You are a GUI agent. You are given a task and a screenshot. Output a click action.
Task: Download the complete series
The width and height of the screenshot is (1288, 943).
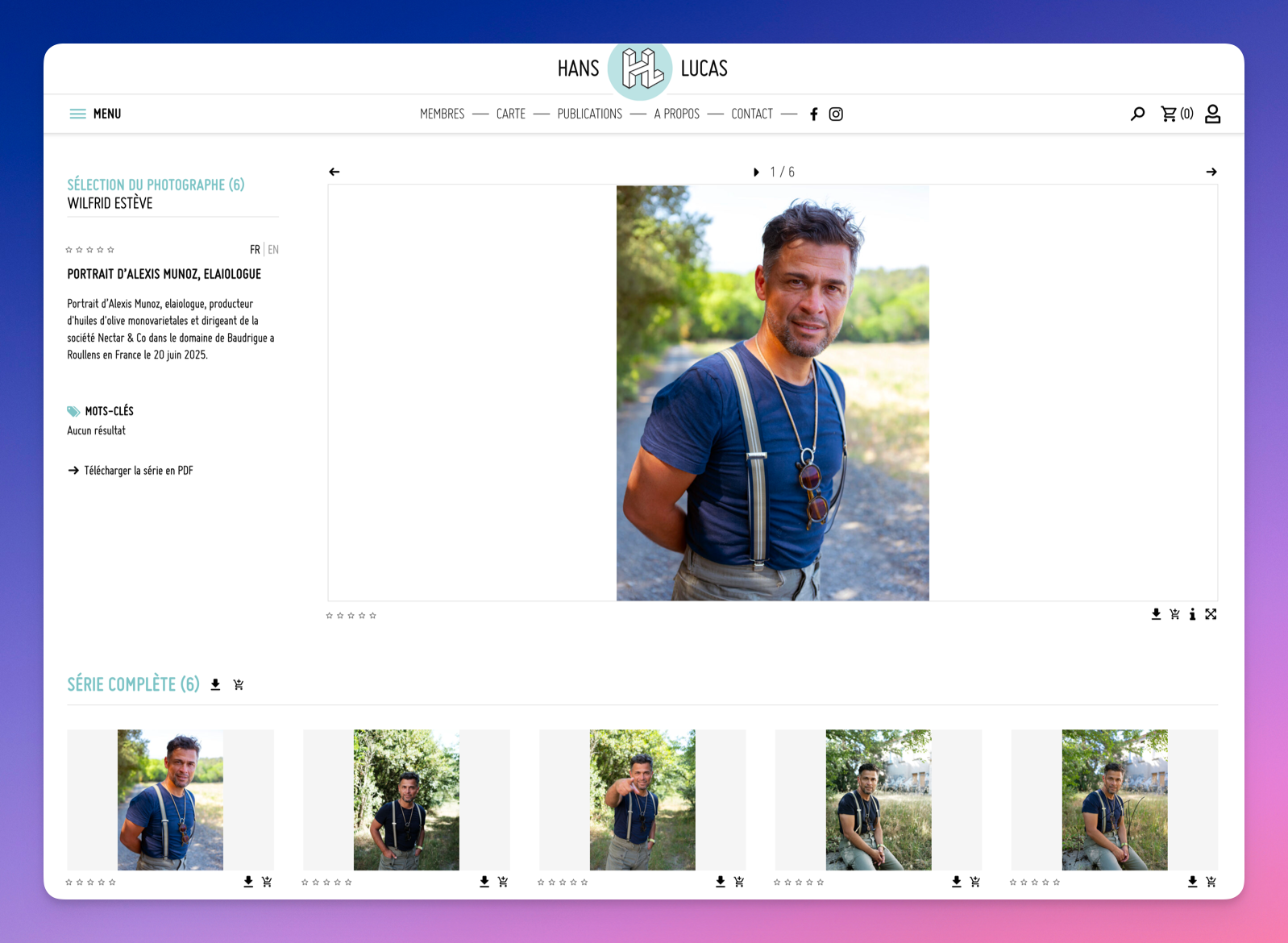click(215, 684)
